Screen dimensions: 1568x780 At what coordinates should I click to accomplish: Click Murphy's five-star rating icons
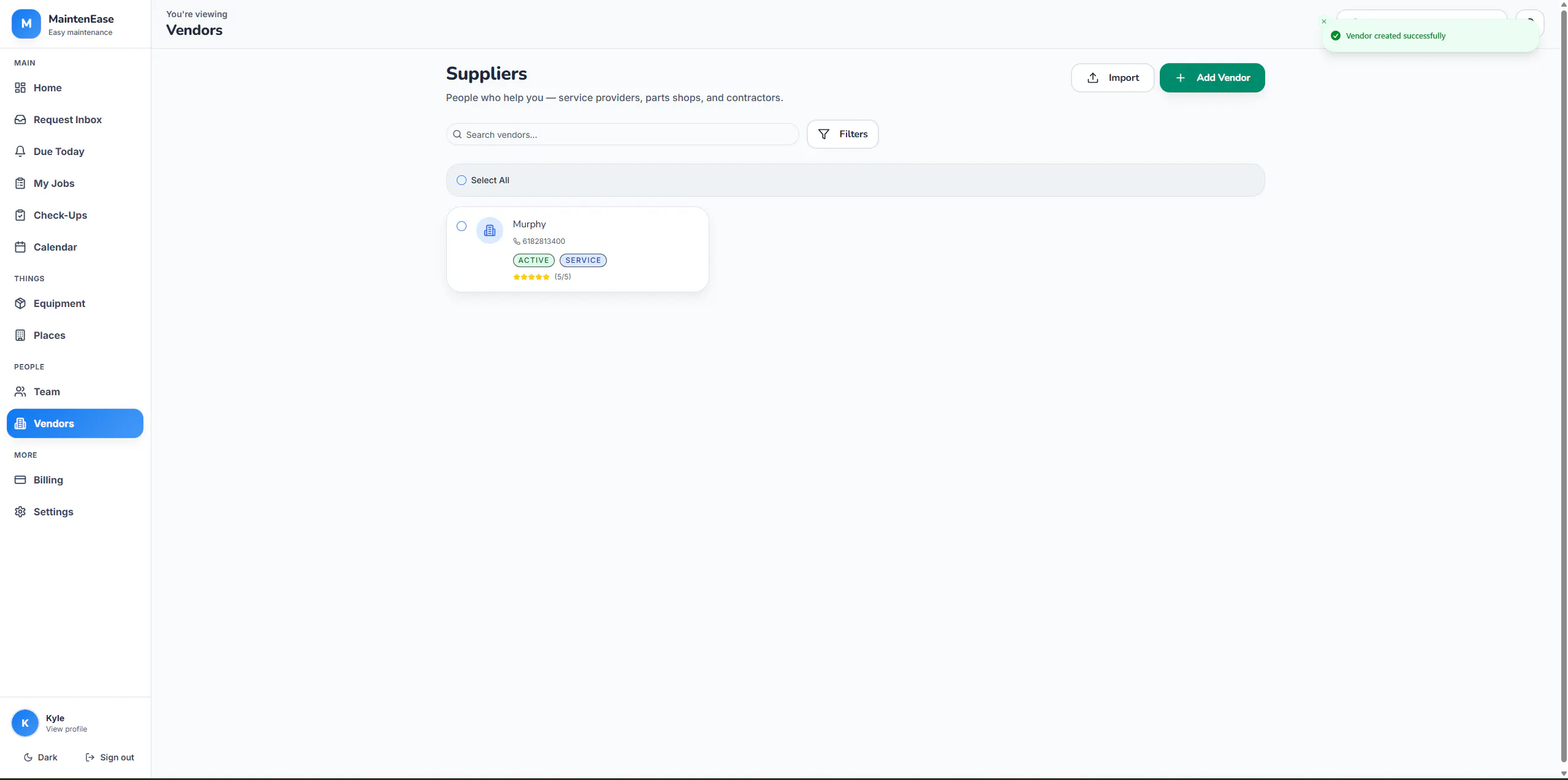click(x=531, y=277)
